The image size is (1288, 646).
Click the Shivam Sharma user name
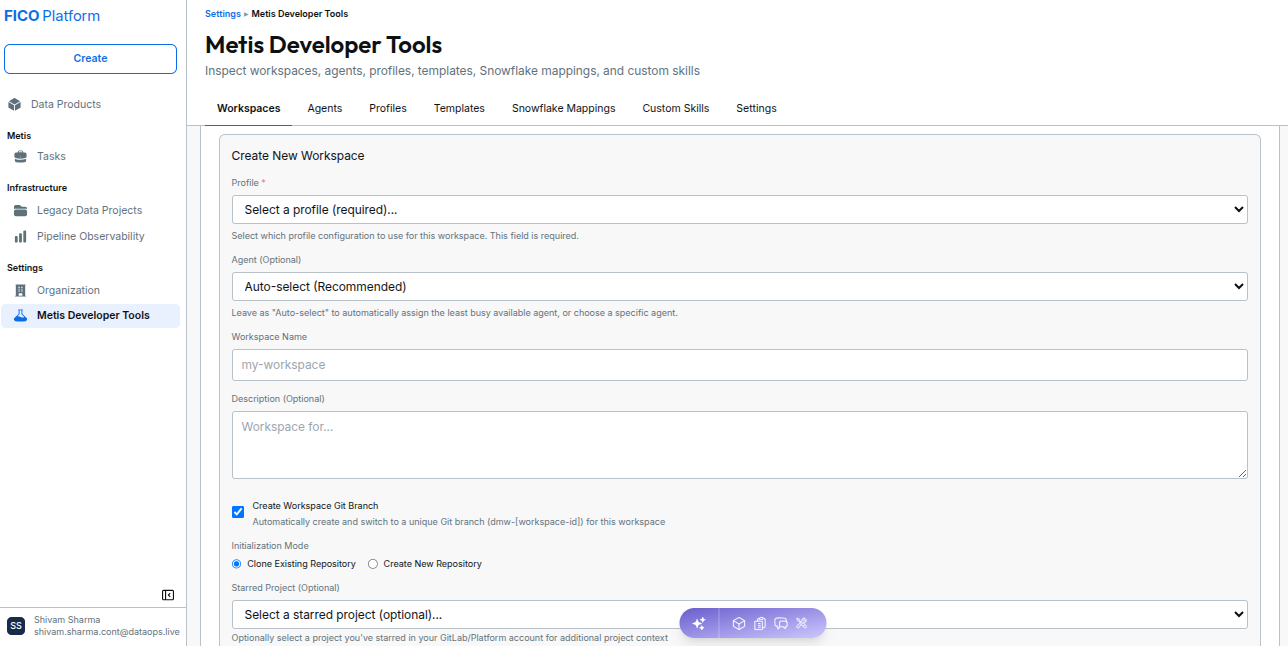67,620
